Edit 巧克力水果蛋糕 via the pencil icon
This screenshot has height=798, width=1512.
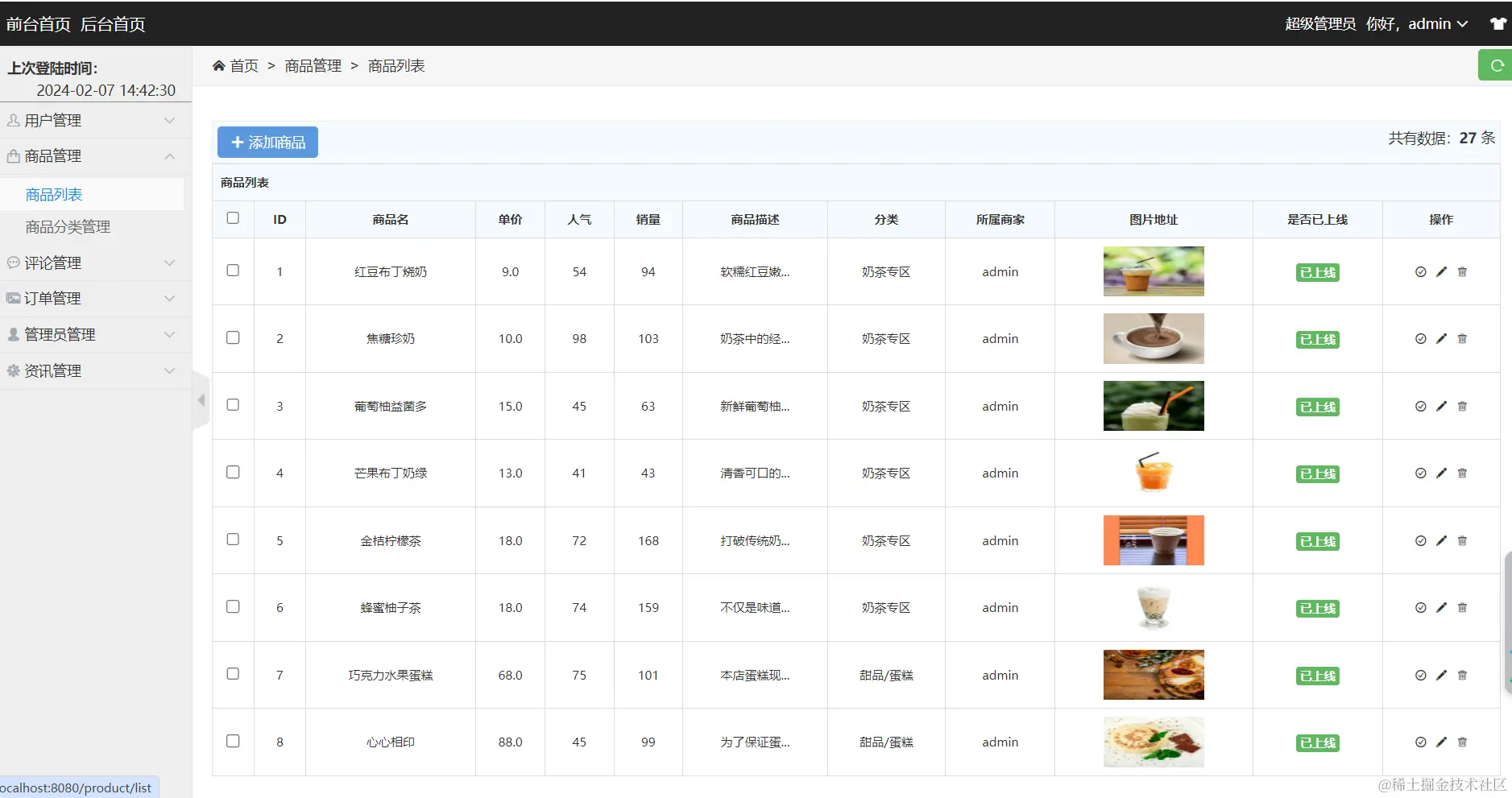pos(1441,676)
